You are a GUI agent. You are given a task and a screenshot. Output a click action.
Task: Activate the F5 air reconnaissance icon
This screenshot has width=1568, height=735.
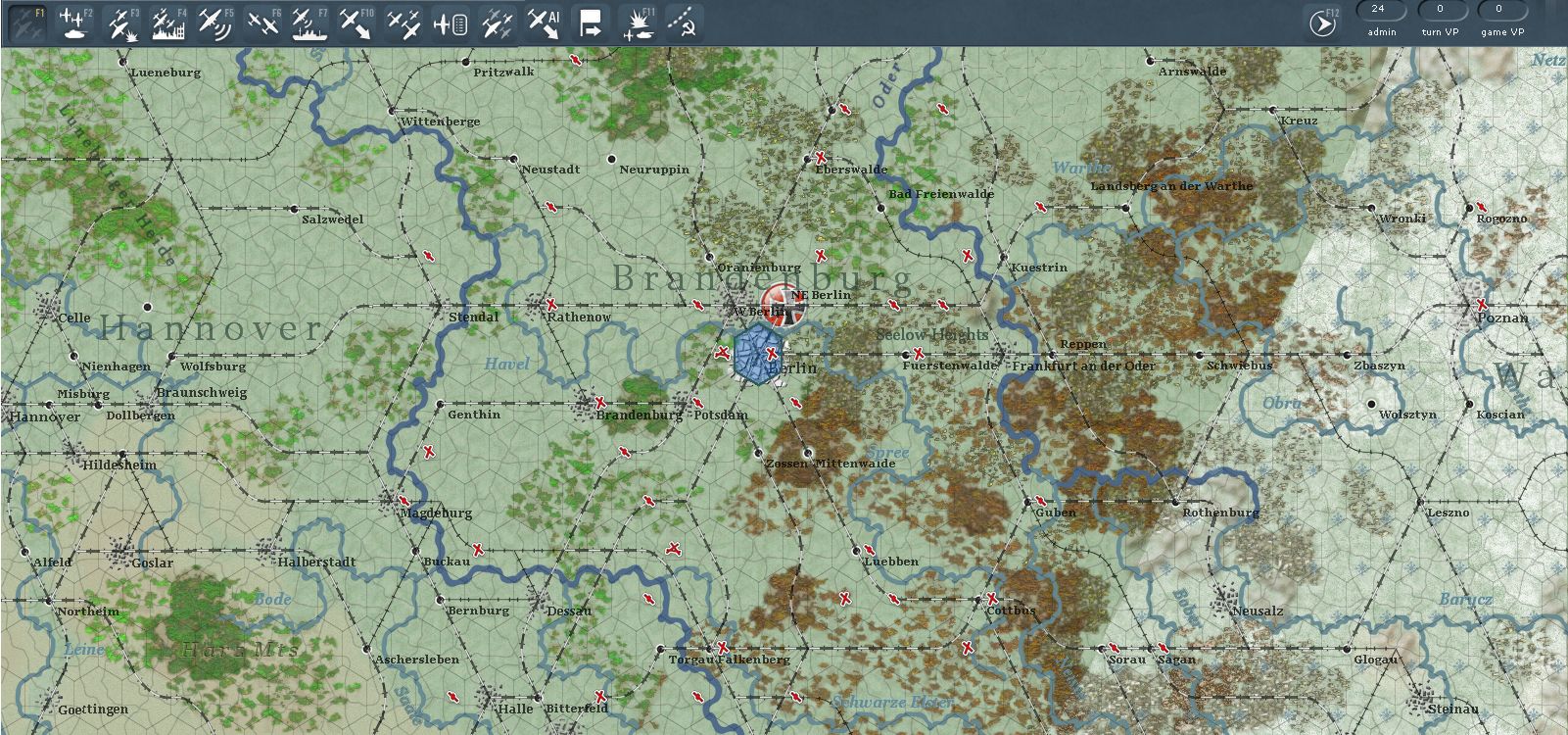214,23
